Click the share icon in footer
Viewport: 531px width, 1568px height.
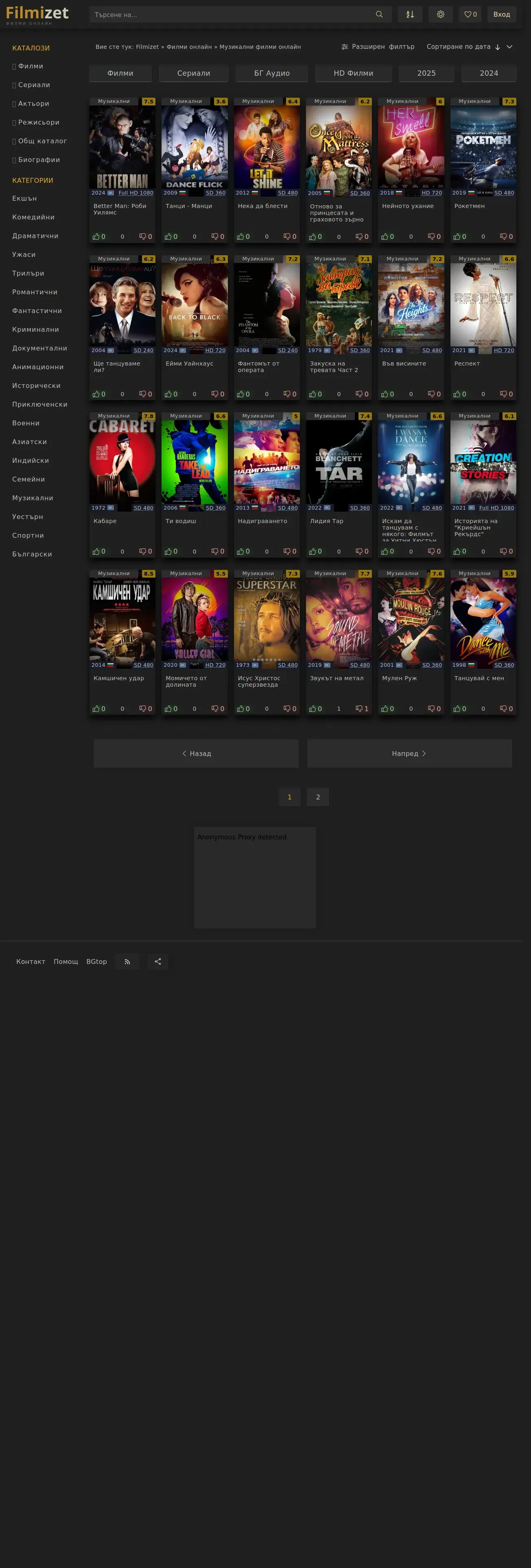click(157, 962)
